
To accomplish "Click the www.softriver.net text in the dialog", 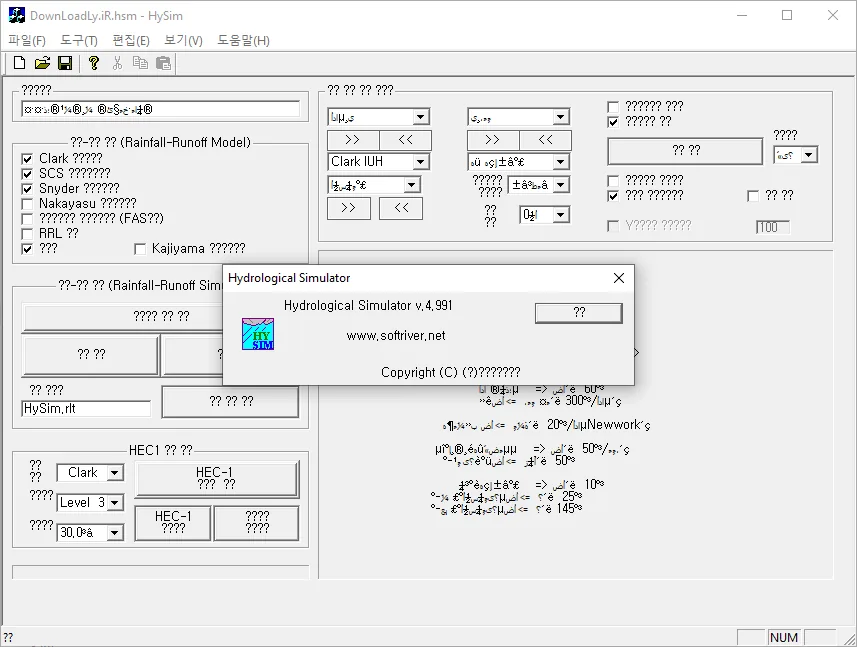I will (x=396, y=336).
